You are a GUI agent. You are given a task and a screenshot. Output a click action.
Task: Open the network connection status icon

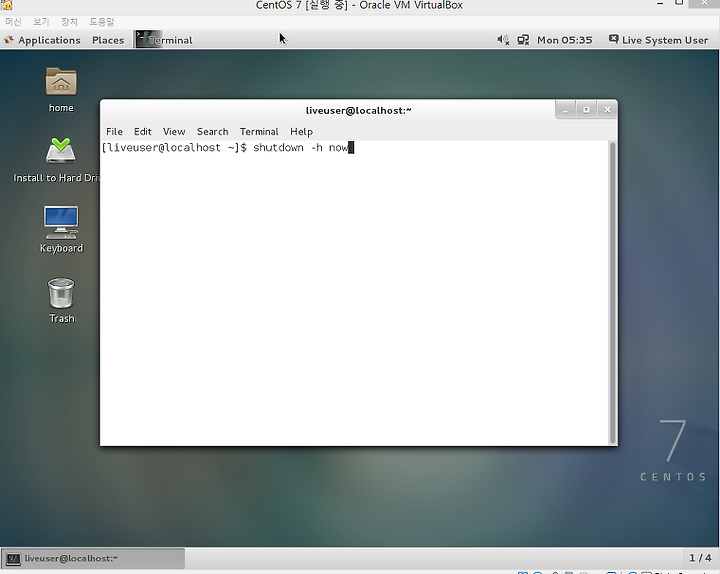523,40
